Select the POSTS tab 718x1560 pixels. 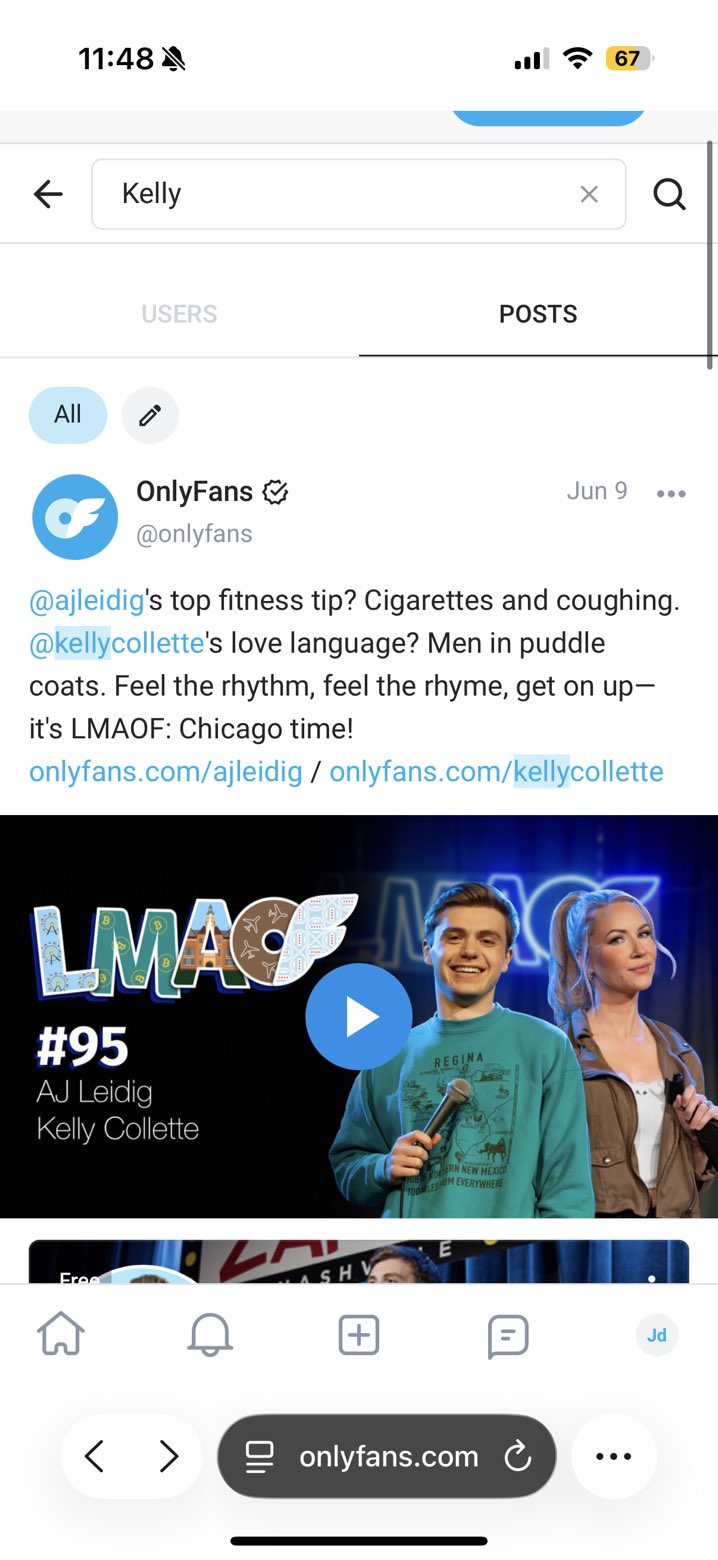(x=538, y=314)
